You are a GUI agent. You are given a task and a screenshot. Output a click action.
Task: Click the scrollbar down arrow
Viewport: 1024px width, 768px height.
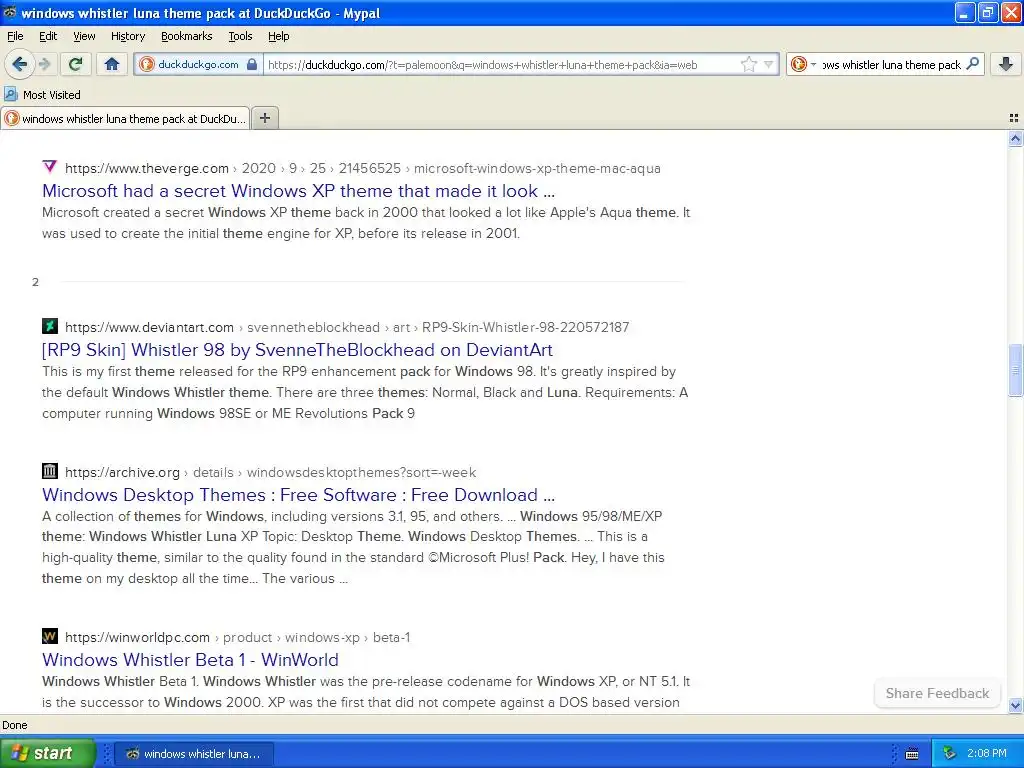tap(1015, 705)
